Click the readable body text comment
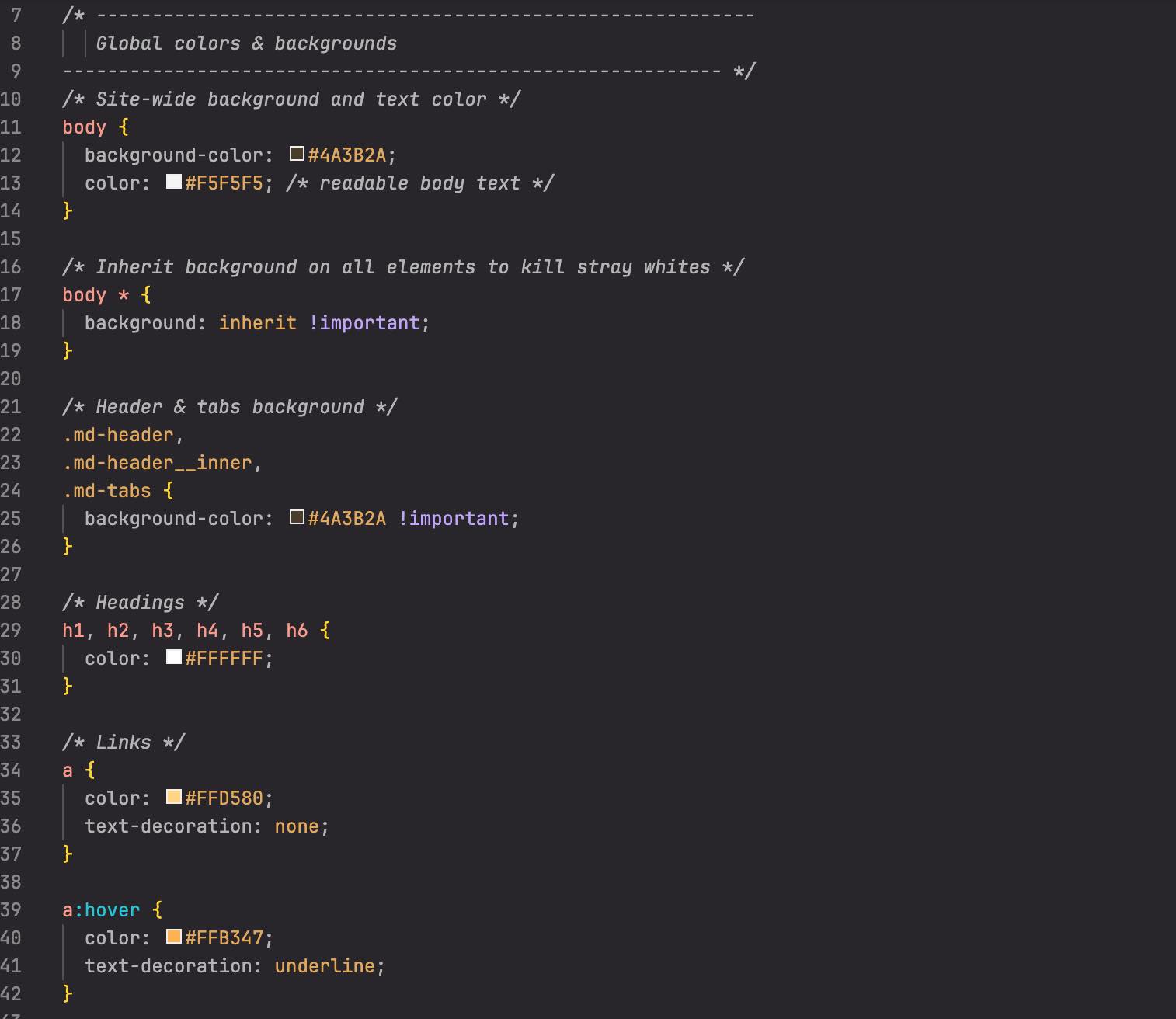Image resolution: width=1176 pixels, height=1019 pixels. [x=419, y=183]
